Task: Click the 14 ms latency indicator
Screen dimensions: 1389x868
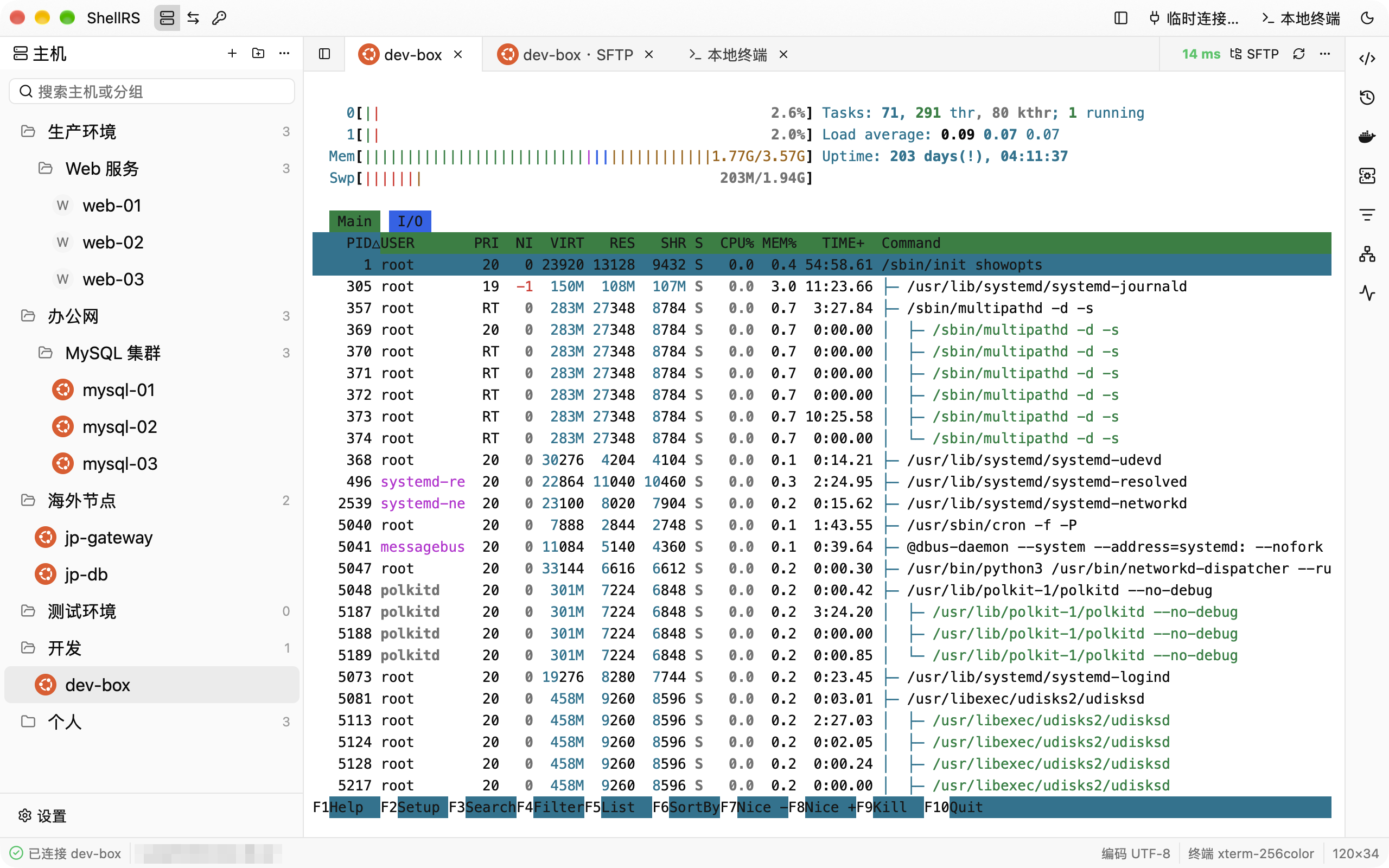Action: [1201, 54]
